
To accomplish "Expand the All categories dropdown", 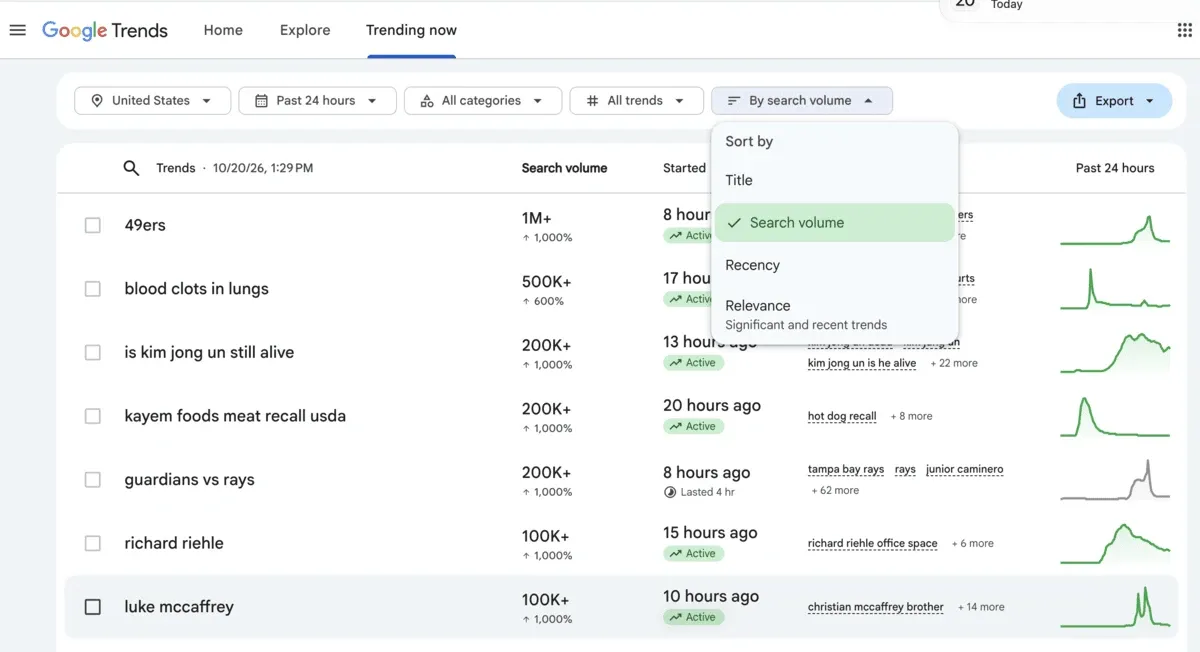I will pos(483,101).
